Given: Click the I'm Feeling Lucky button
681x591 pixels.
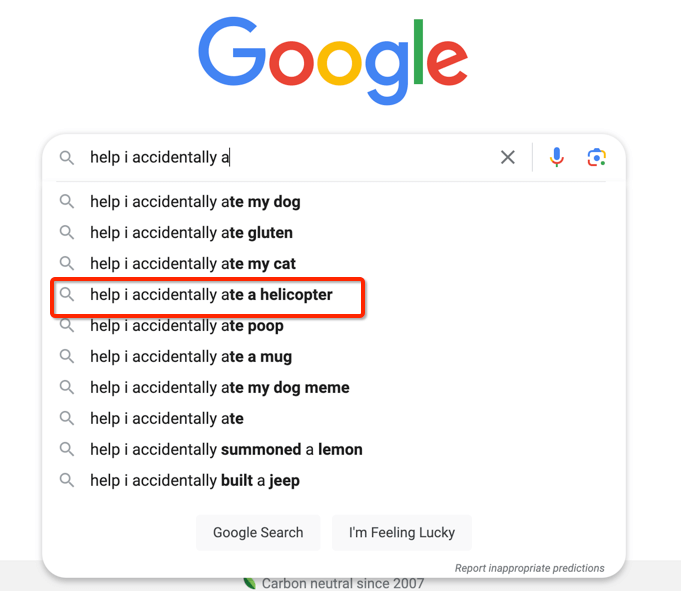Looking at the screenshot, I should pos(402,532).
